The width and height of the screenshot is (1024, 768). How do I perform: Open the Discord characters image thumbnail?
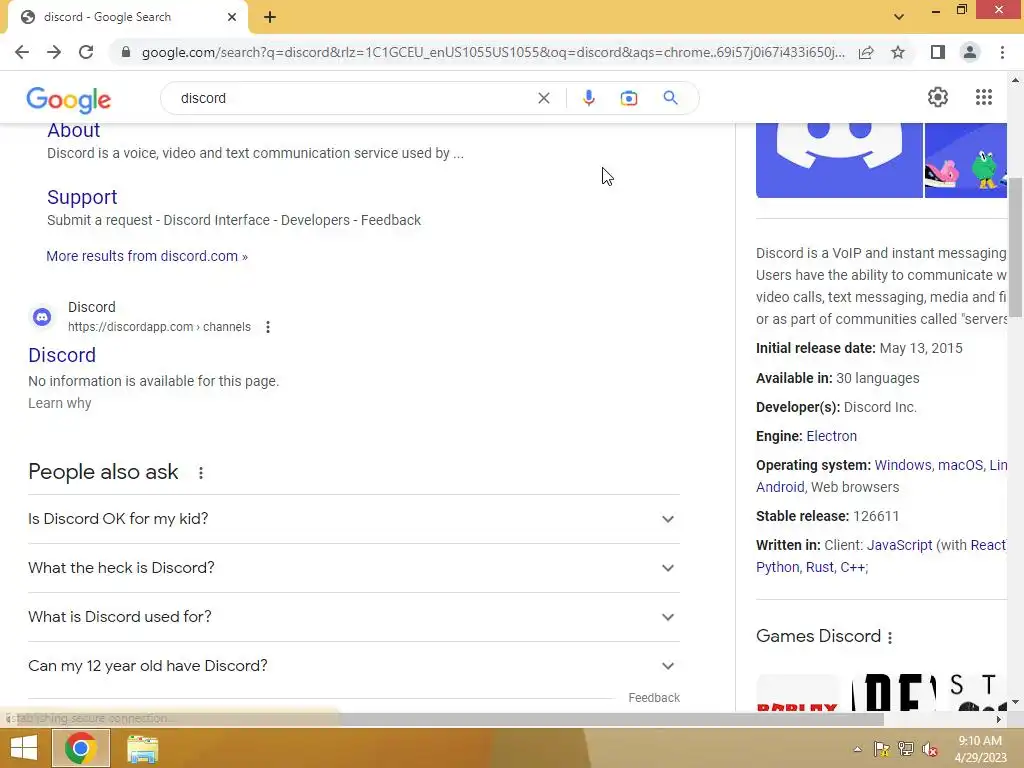966,160
